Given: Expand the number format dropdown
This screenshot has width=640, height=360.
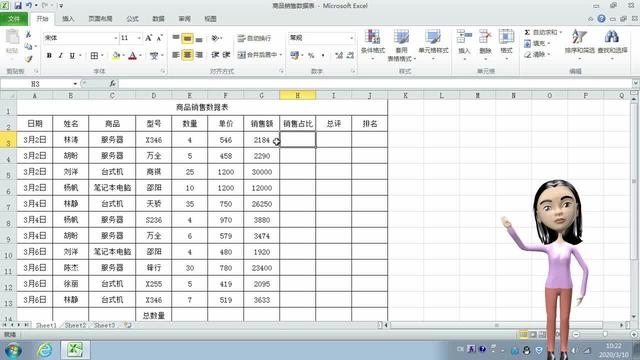Looking at the screenshot, I should tap(351, 38).
